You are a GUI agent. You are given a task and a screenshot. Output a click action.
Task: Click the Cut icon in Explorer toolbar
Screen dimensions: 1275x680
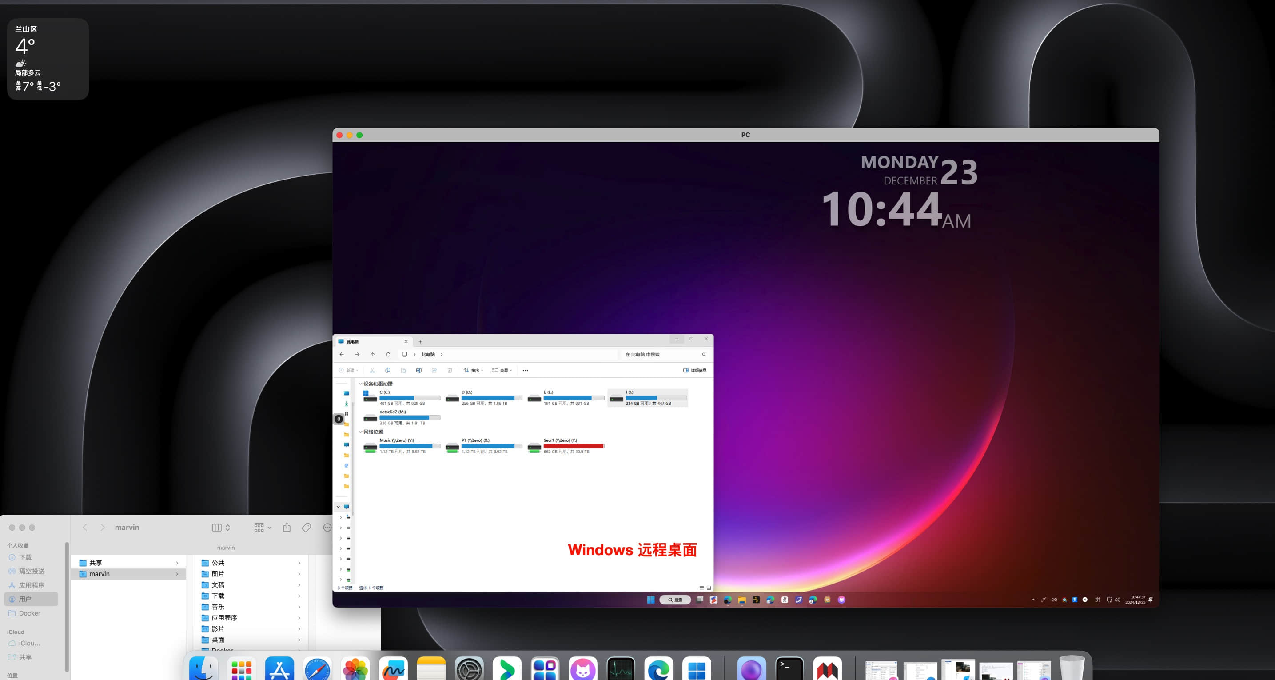(372, 370)
